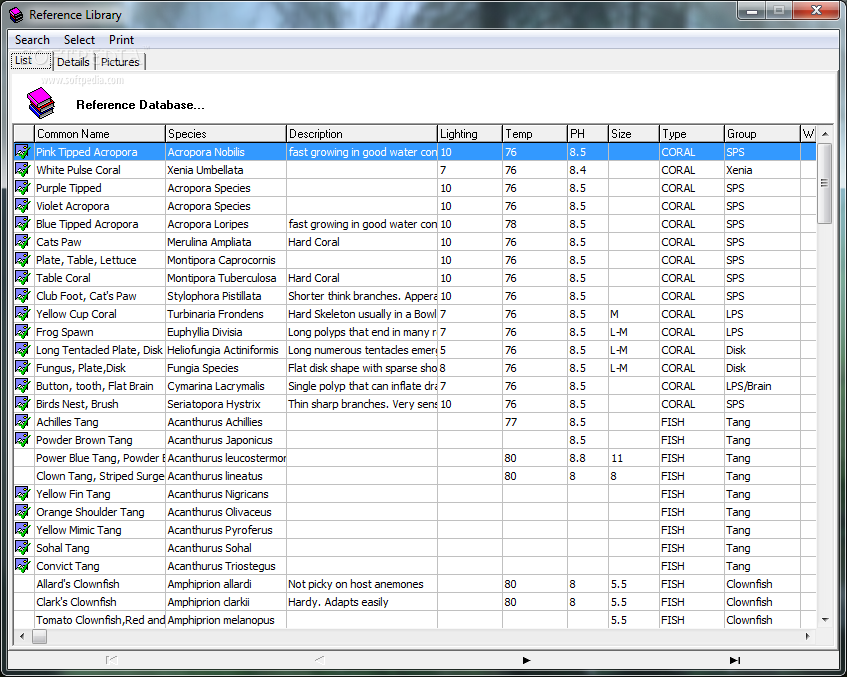847x677 pixels.
Task: Go to the previous record
Action: (x=319, y=660)
